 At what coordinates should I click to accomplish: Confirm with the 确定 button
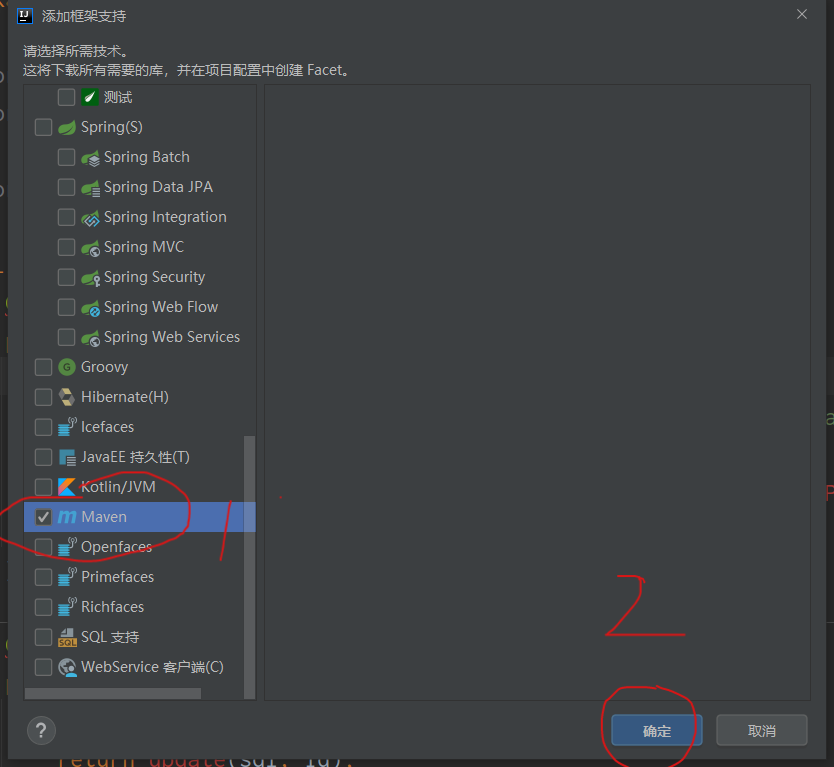click(x=656, y=730)
